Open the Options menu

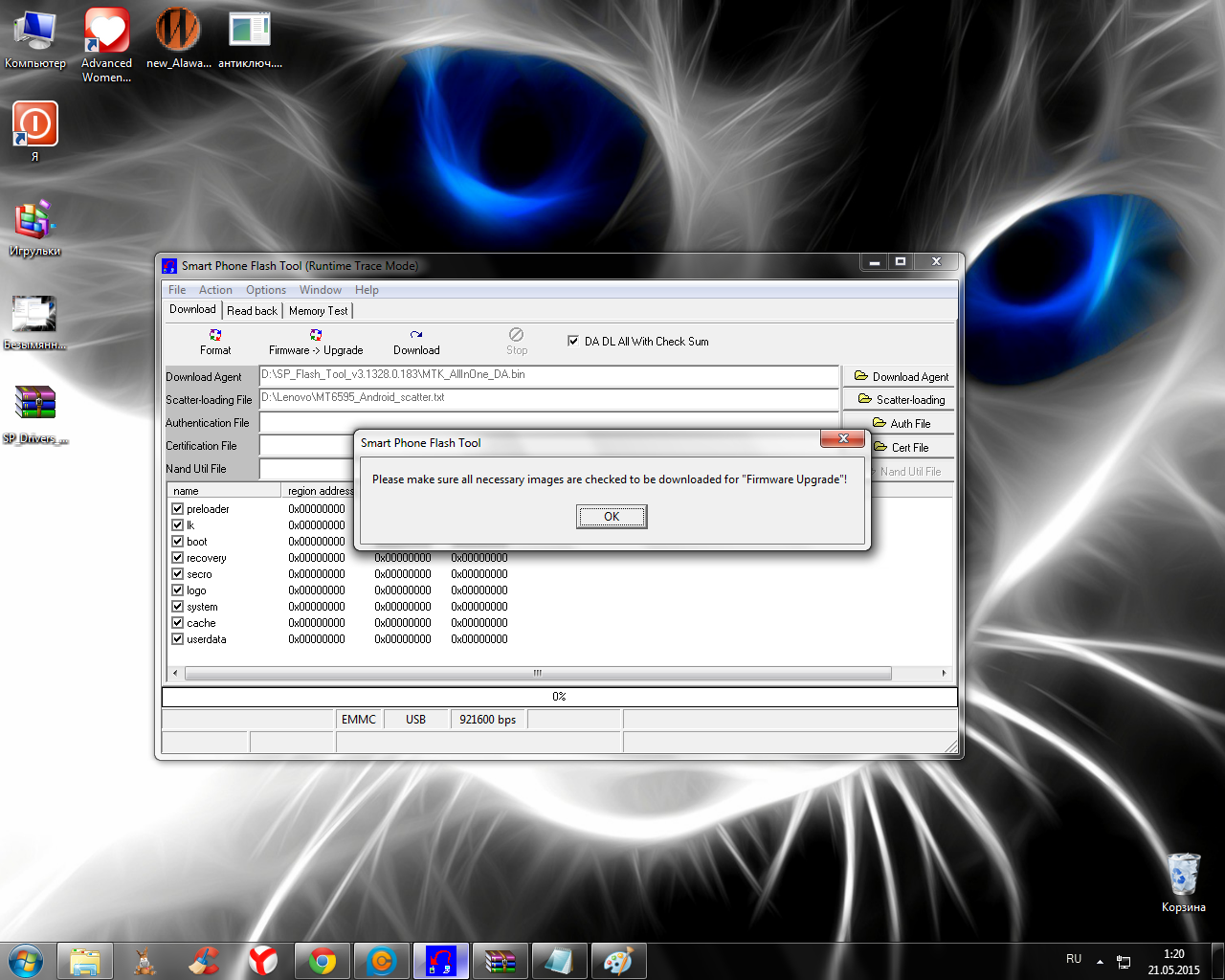(265, 290)
